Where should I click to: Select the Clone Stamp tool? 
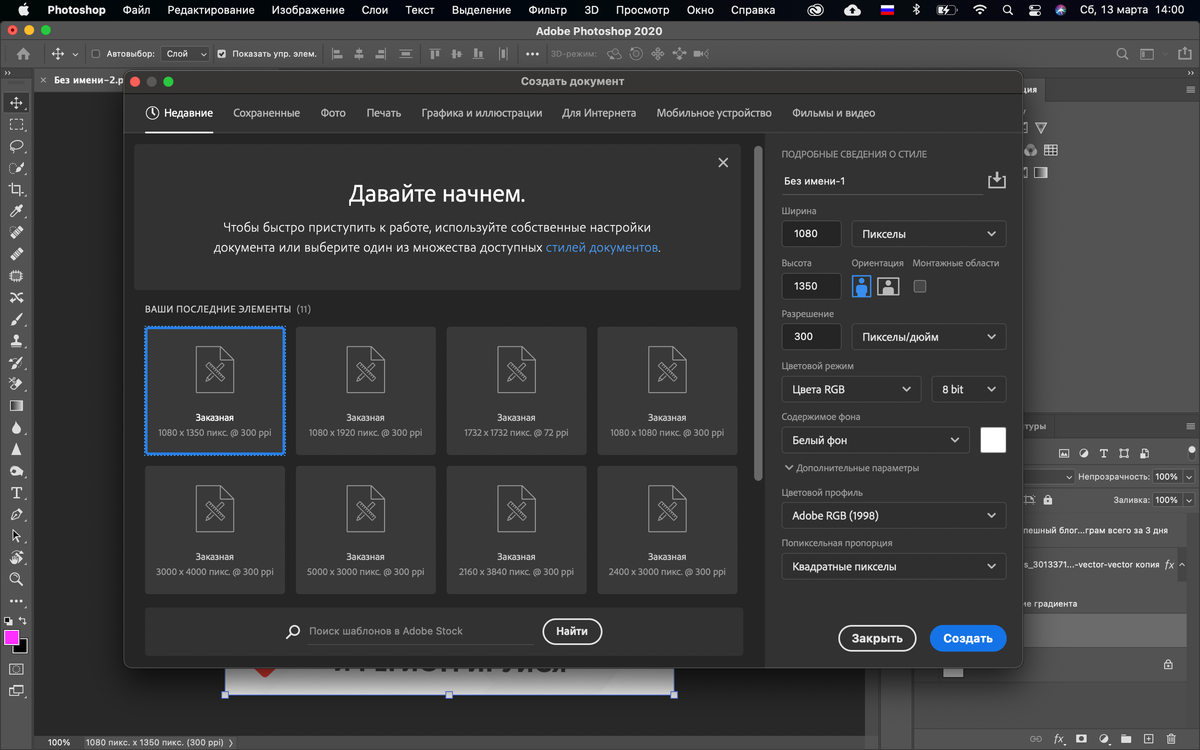tap(16, 341)
